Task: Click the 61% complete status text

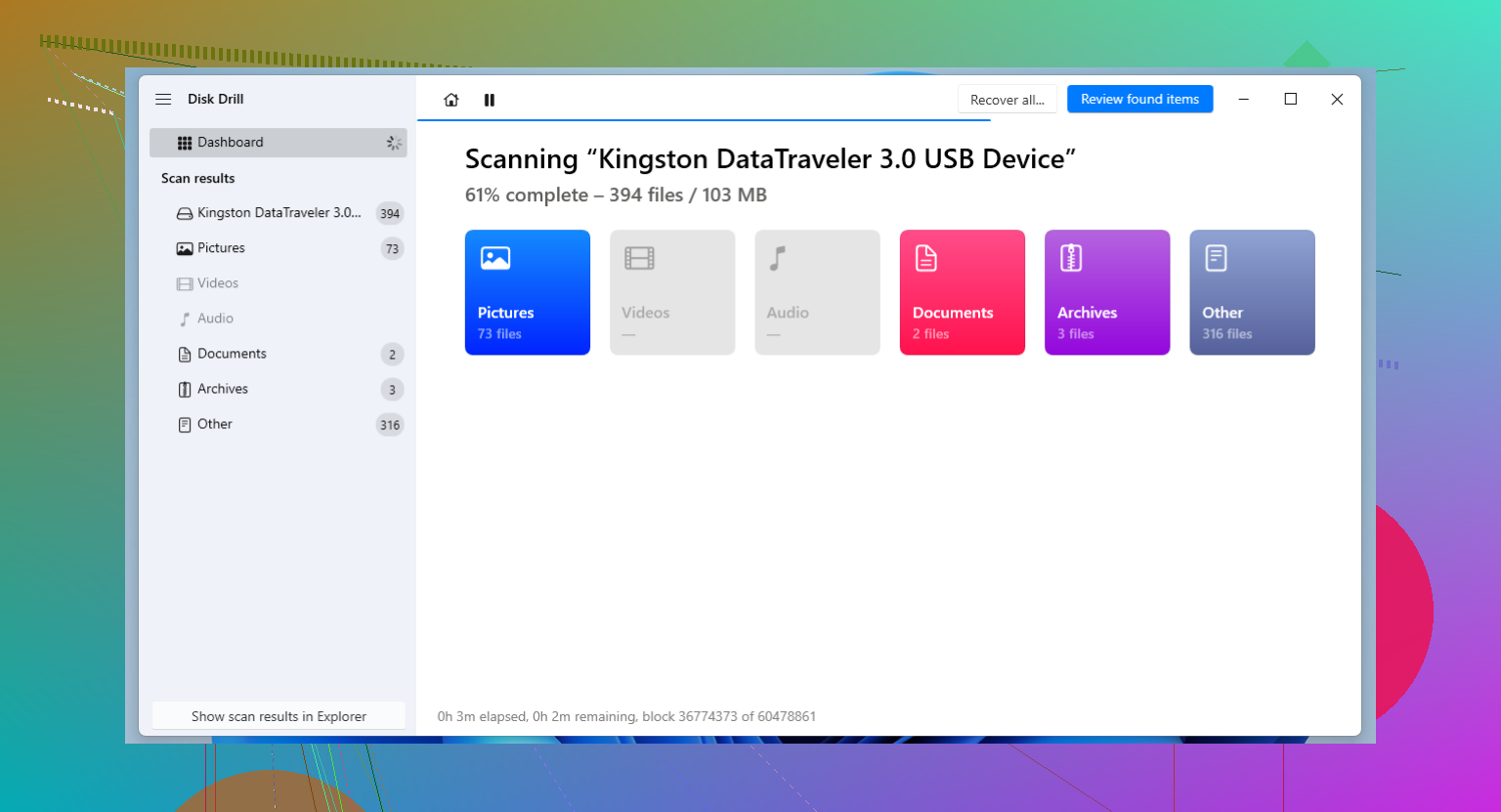Action: tap(616, 194)
